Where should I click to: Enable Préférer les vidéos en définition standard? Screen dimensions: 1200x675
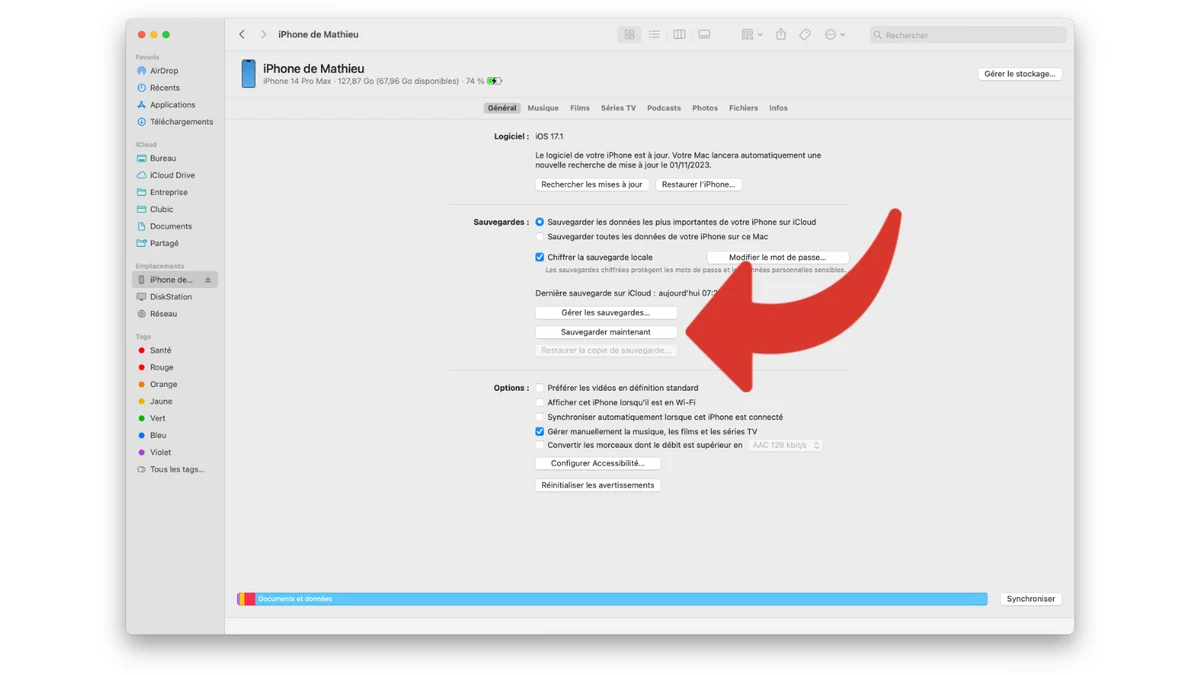point(540,388)
